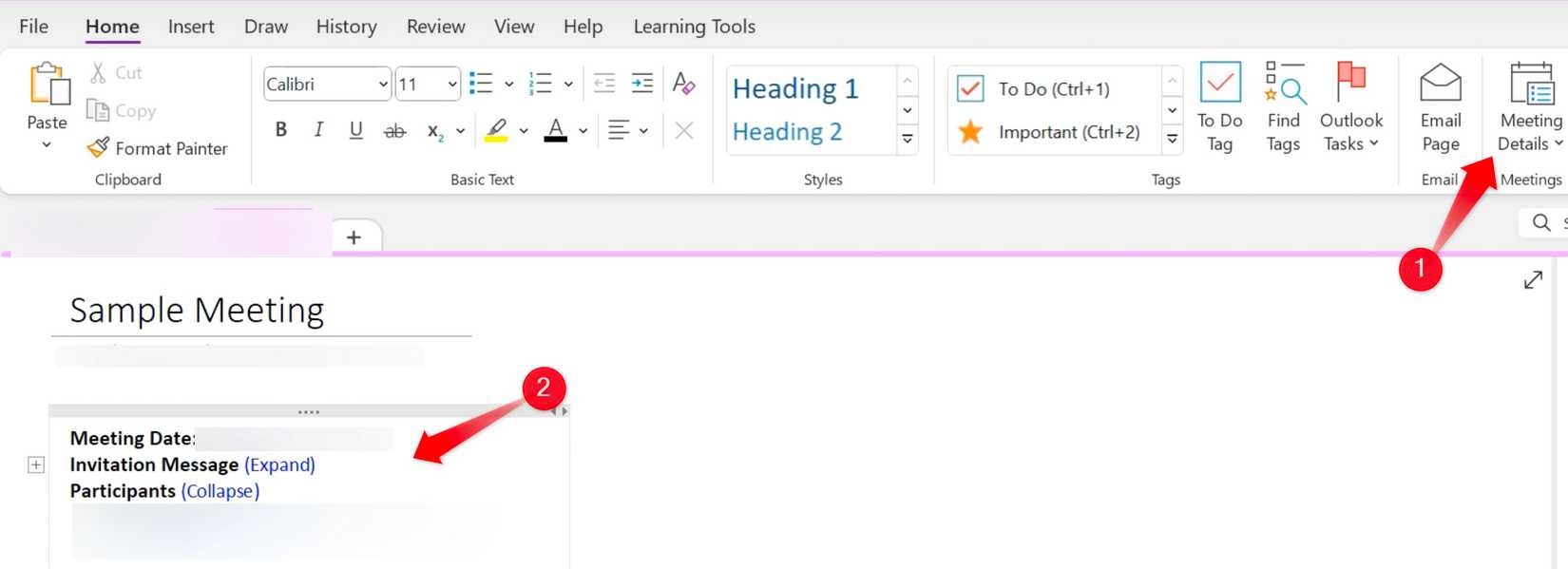Switch to the Draw tab
Image resolution: width=1568 pixels, height=569 pixels.
(266, 27)
